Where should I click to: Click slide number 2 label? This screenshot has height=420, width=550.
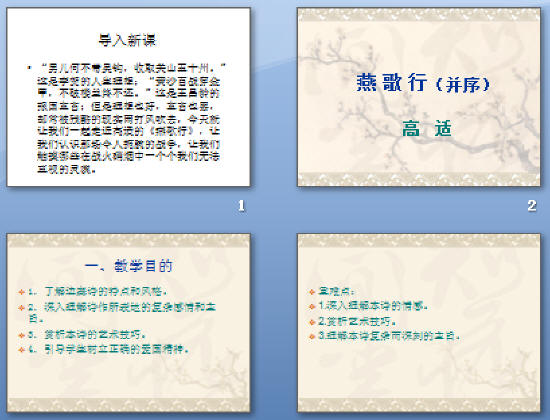point(532,206)
